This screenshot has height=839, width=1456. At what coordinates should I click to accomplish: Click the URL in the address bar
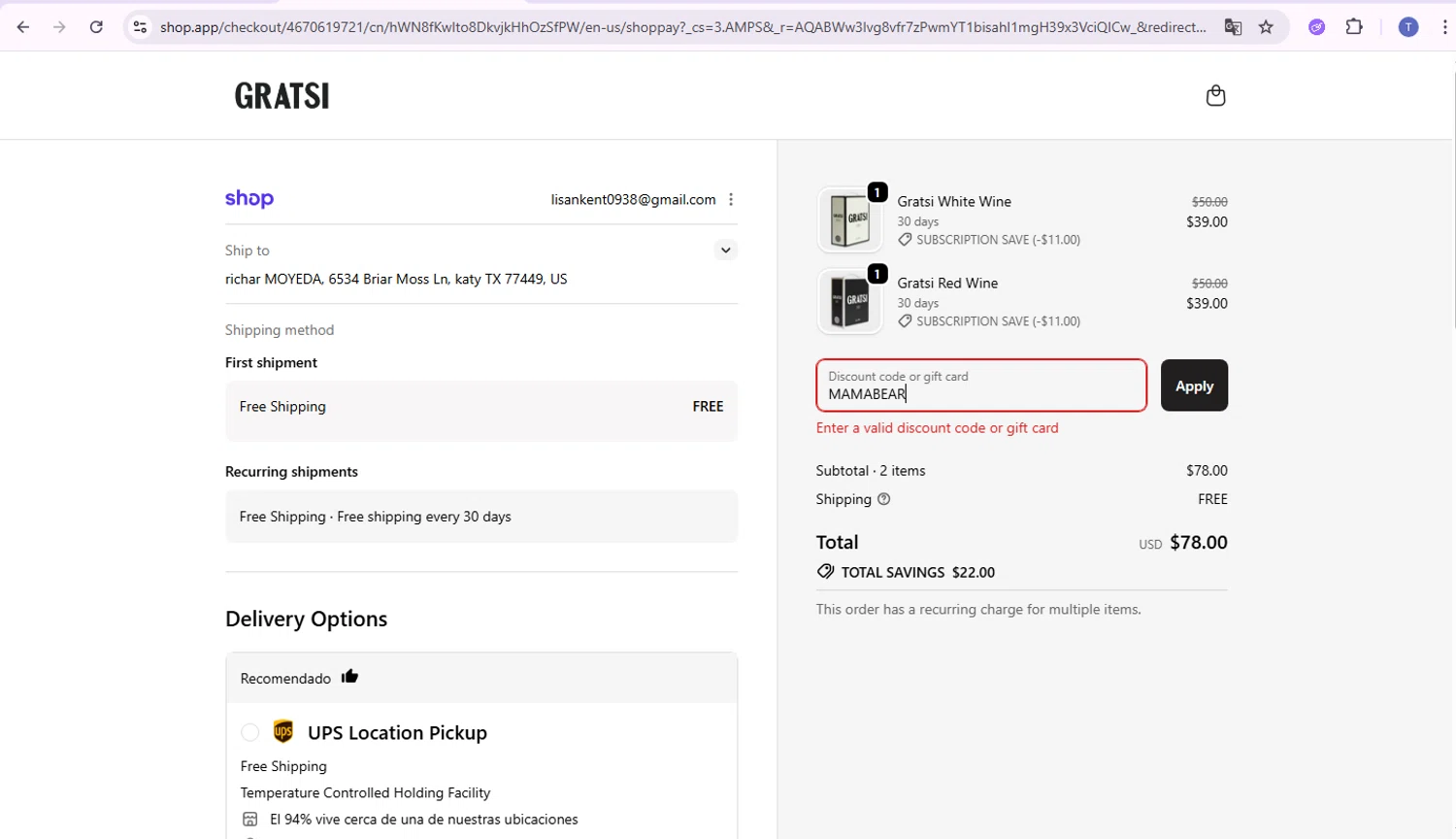(682, 27)
